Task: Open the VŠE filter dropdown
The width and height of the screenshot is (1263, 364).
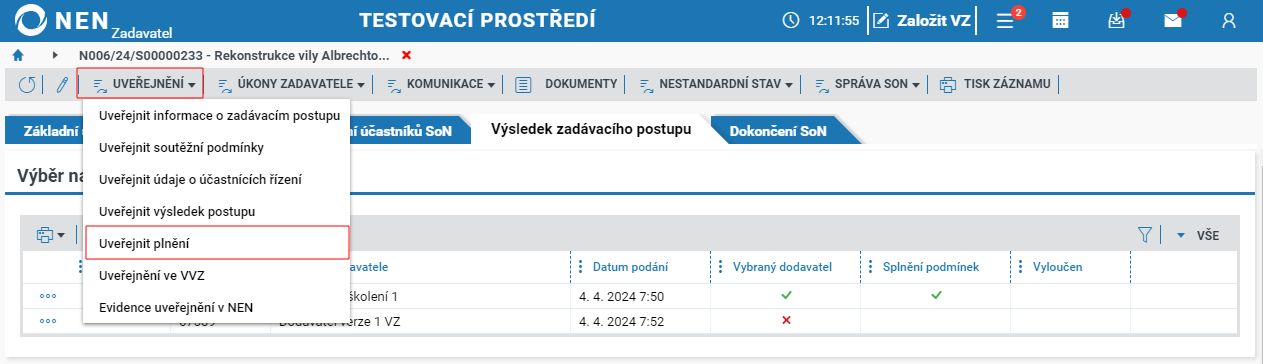Action: point(1197,235)
